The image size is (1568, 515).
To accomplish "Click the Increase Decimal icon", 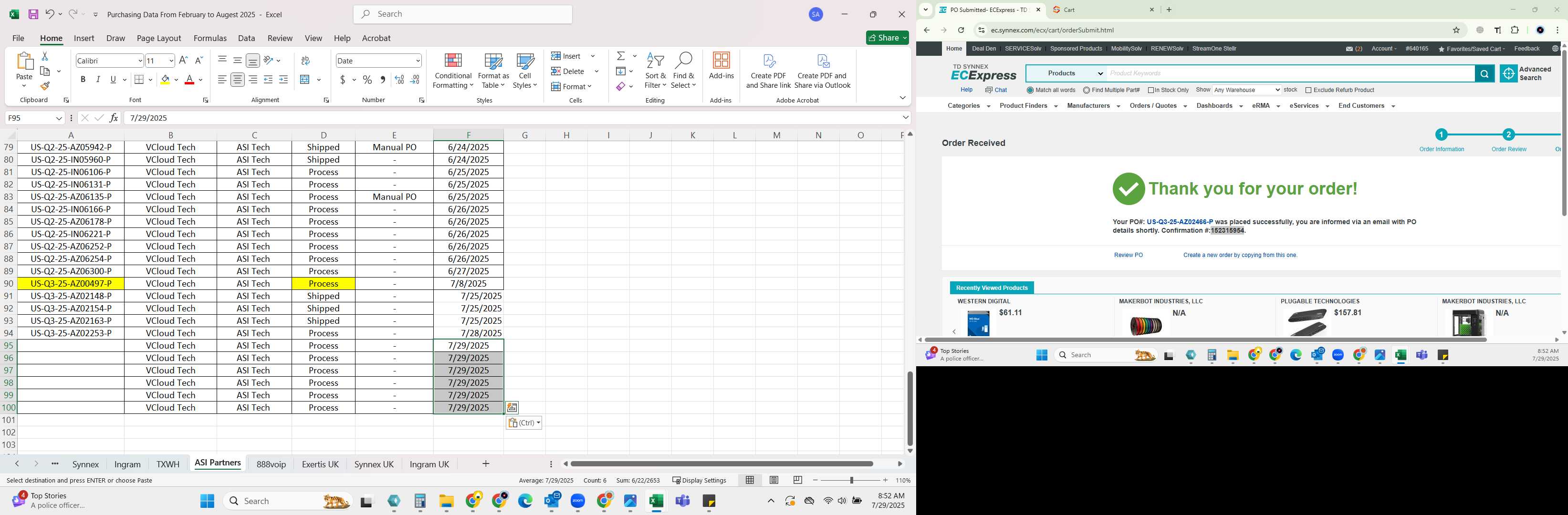I will point(399,80).
